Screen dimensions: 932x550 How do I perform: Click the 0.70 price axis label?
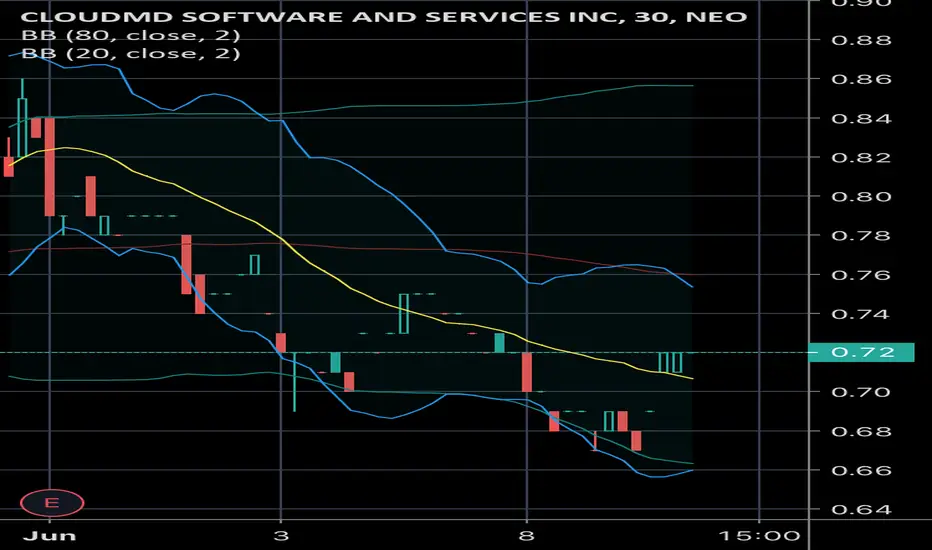(861, 392)
